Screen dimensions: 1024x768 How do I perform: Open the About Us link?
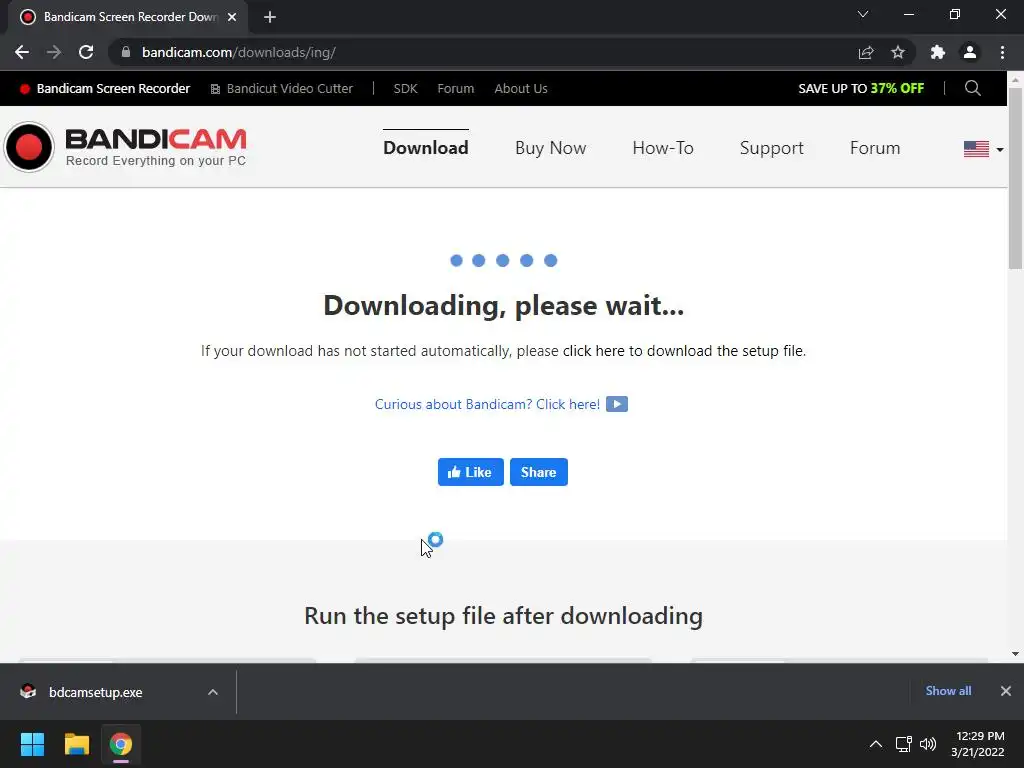[x=521, y=89]
